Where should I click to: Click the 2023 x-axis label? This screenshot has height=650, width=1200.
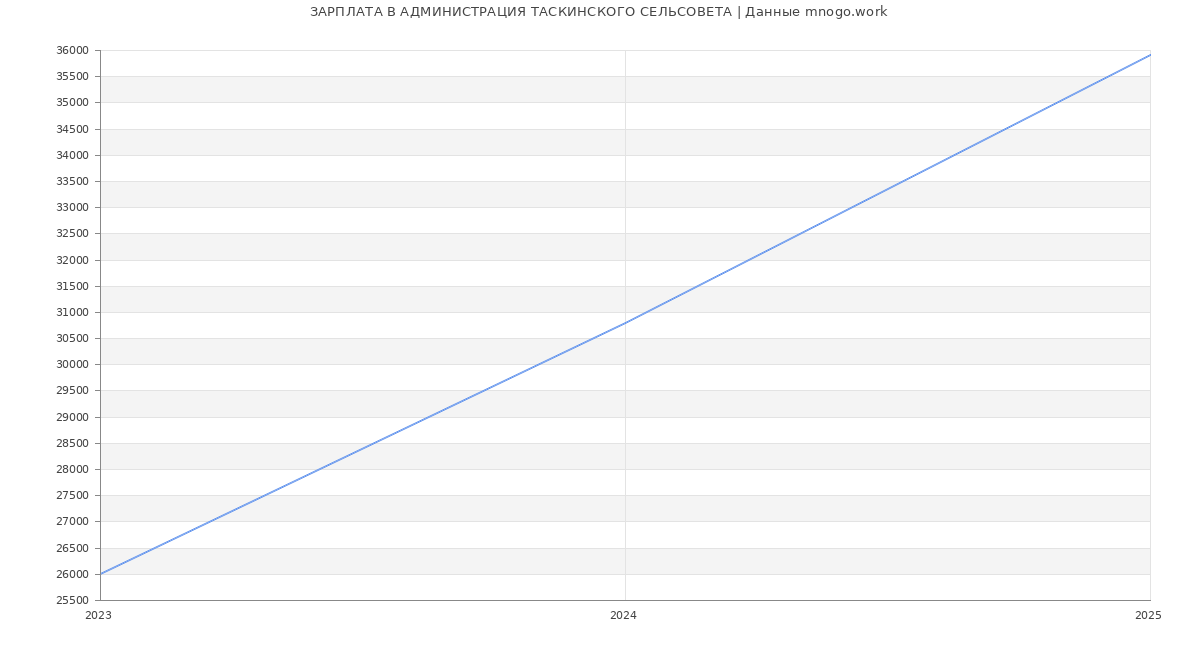tap(99, 615)
